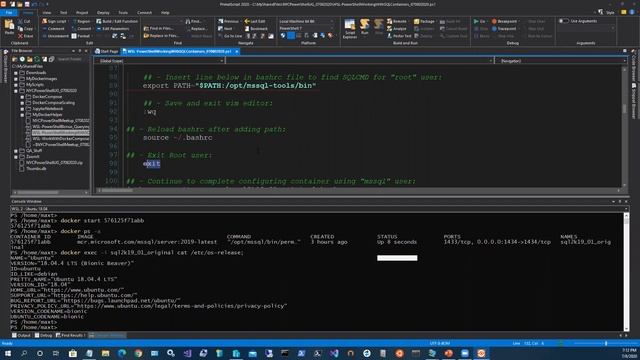
Task: Open Build / Edit Function tool
Action: (117, 21)
